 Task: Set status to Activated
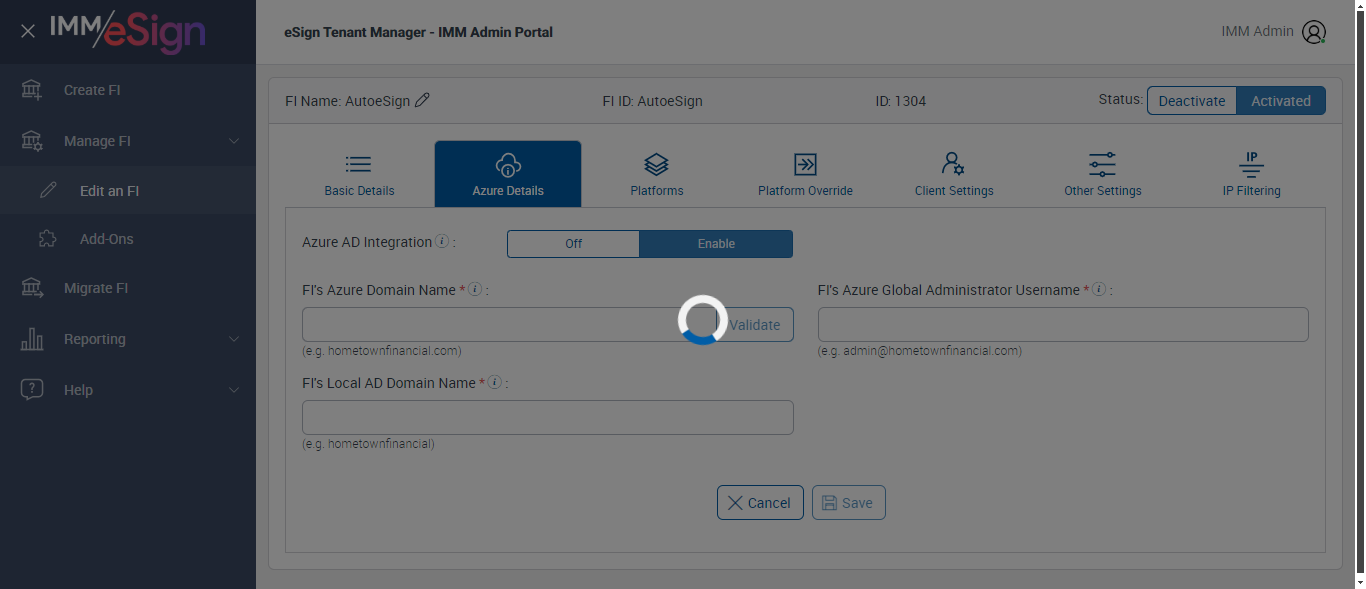[1281, 101]
